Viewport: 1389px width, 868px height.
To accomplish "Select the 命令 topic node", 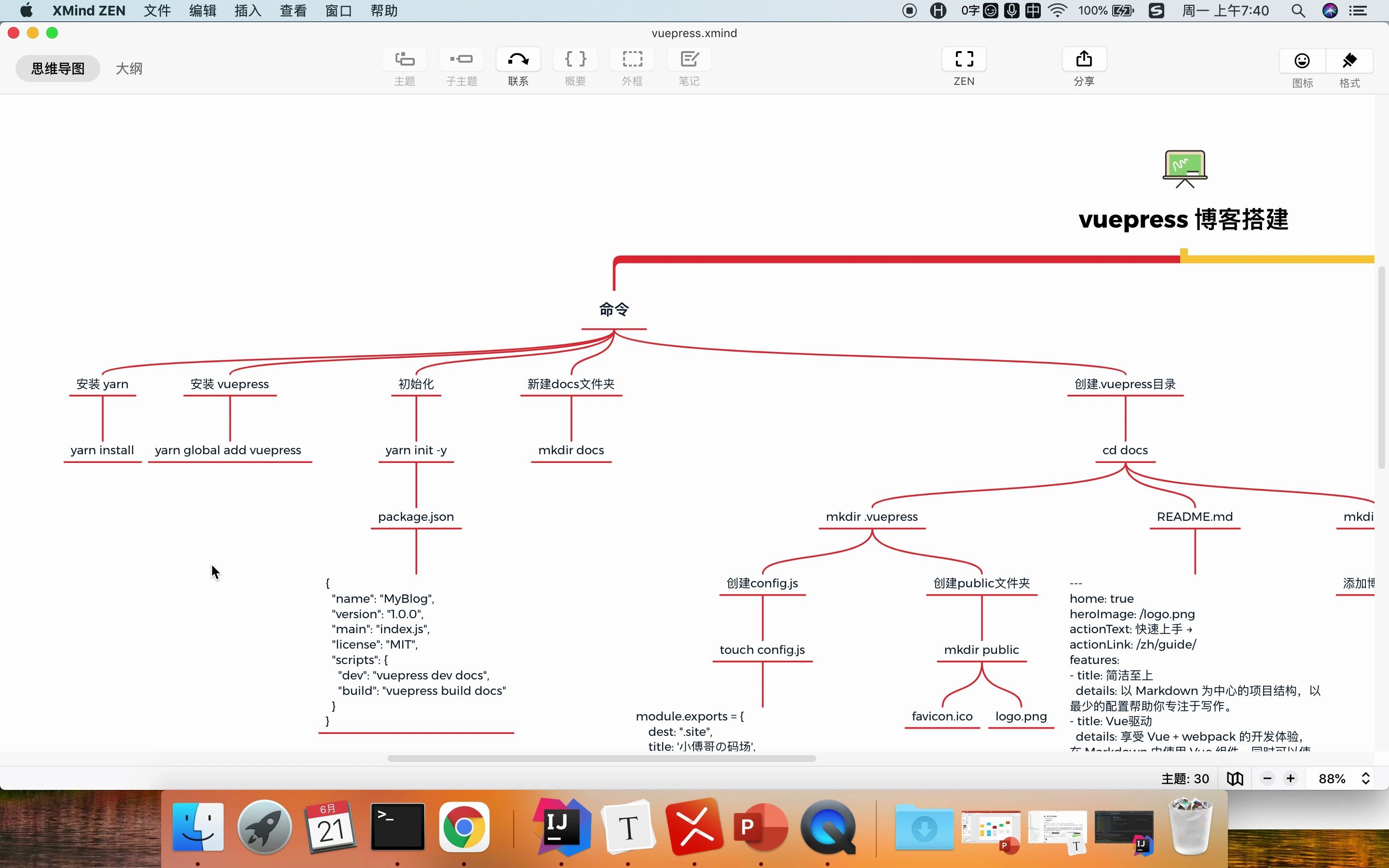I will pos(614,310).
